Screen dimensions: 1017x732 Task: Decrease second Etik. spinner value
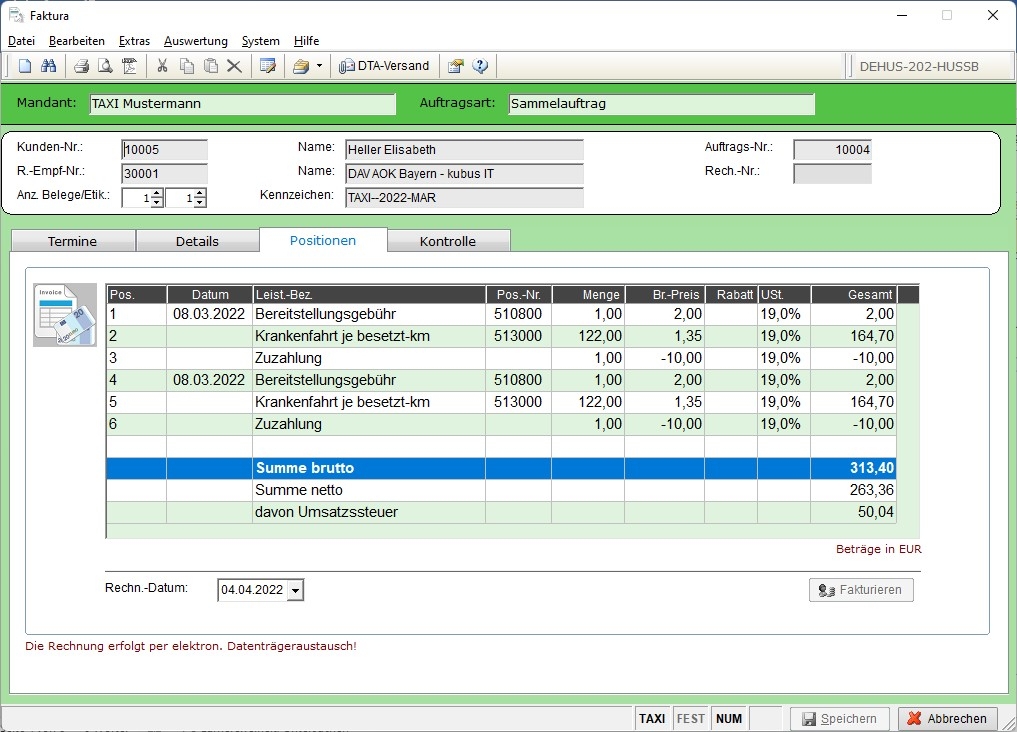click(x=200, y=203)
